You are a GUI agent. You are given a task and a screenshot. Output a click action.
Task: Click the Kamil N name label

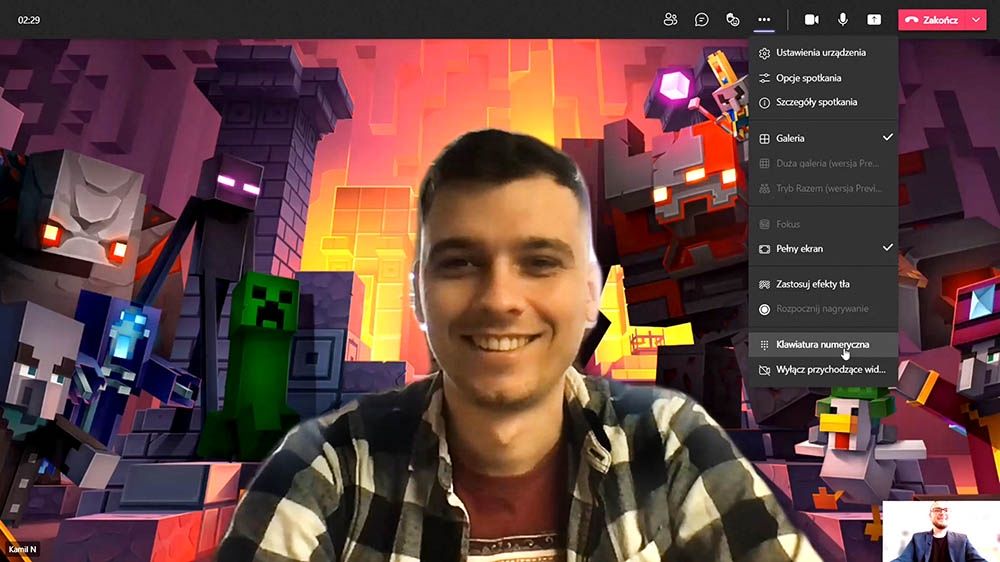(x=22, y=549)
